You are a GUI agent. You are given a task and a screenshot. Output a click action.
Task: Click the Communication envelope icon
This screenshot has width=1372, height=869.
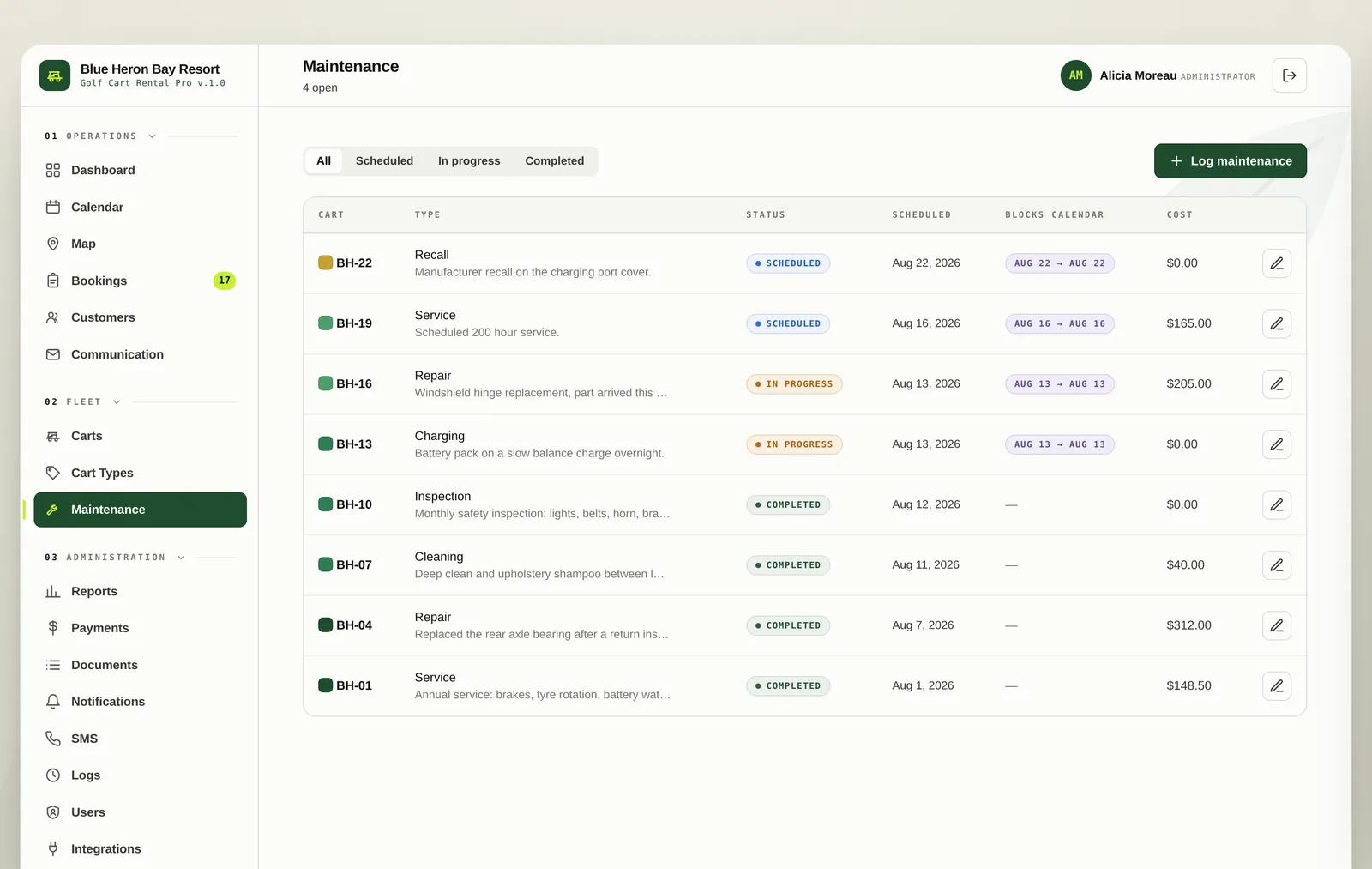point(53,355)
